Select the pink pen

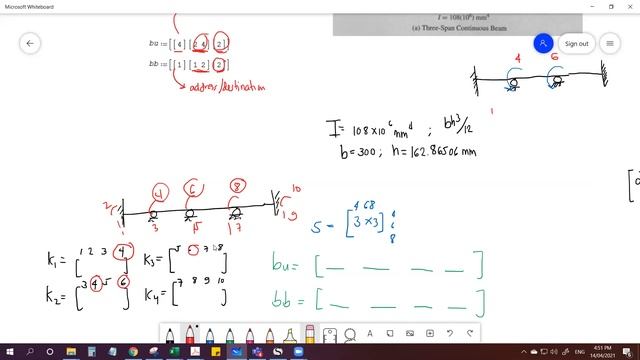click(250, 335)
